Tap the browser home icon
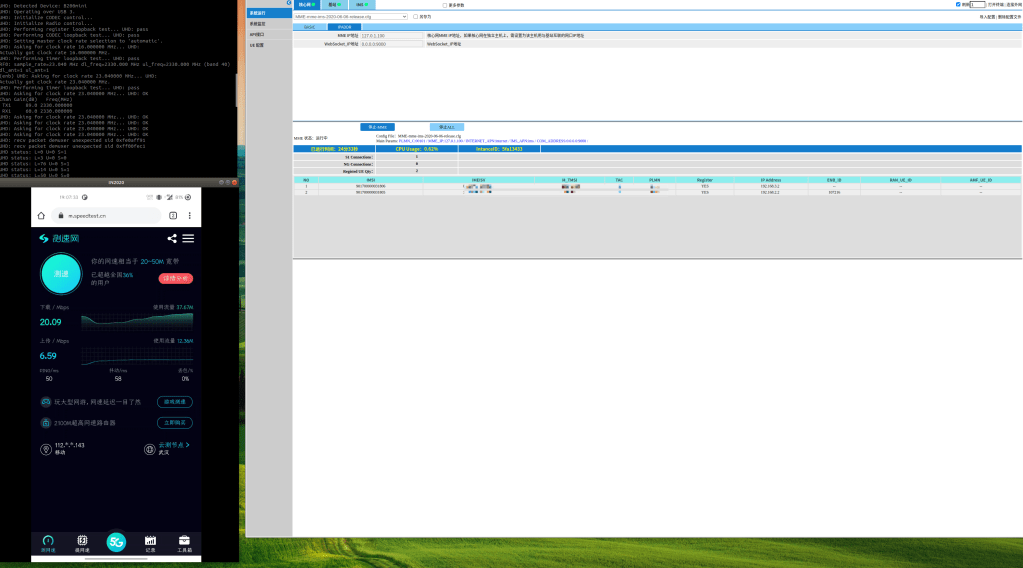The height and width of the screenshot is (568, 1023). (41, 216)
